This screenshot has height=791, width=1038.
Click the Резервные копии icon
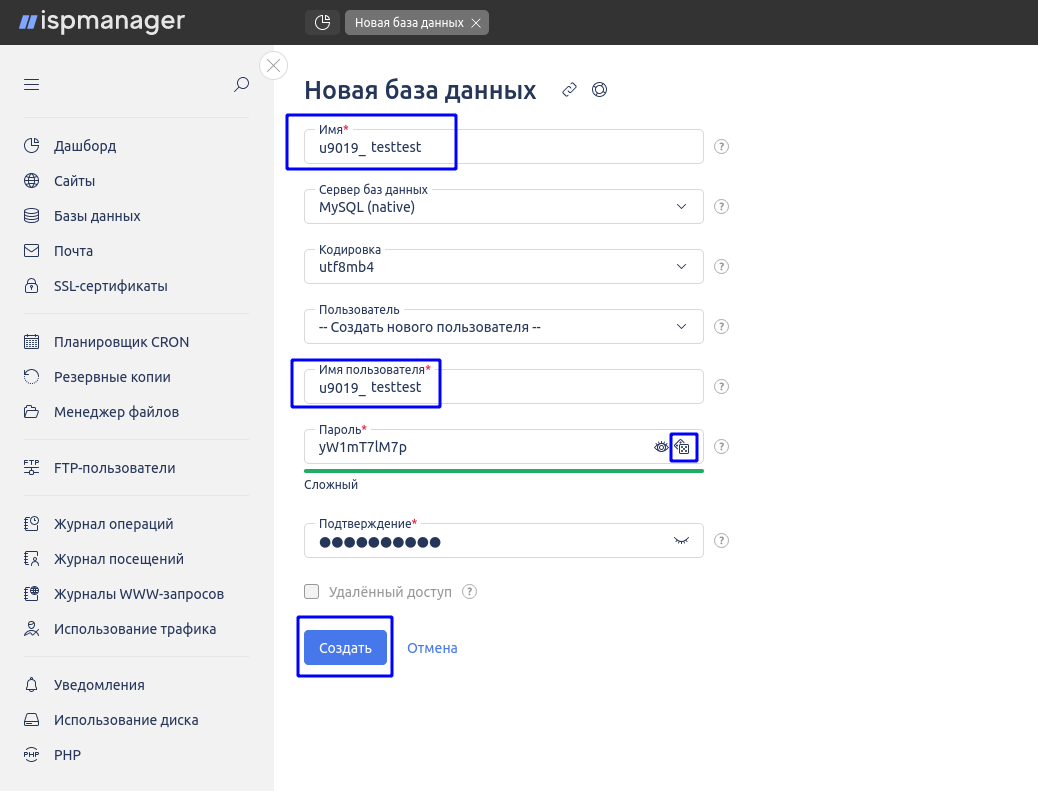point(31,377)
